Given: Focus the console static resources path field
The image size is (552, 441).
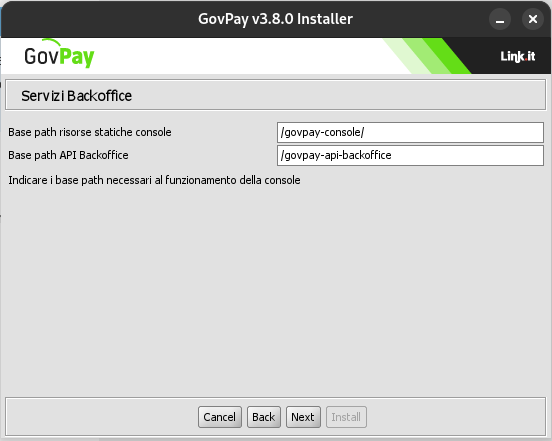Looking at the screenshot, I should [x=410, y=132].
